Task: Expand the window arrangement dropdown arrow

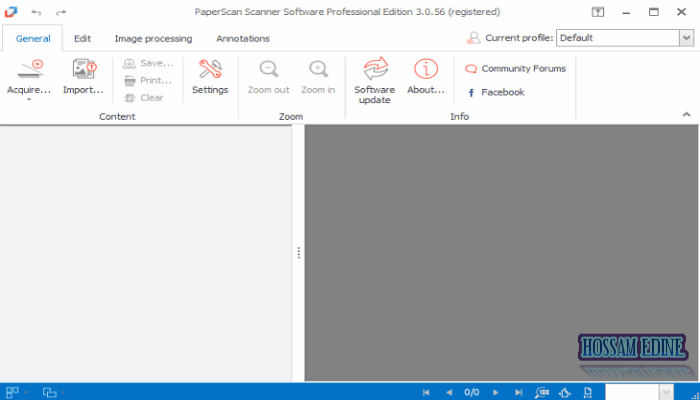Action: (63, 393)
